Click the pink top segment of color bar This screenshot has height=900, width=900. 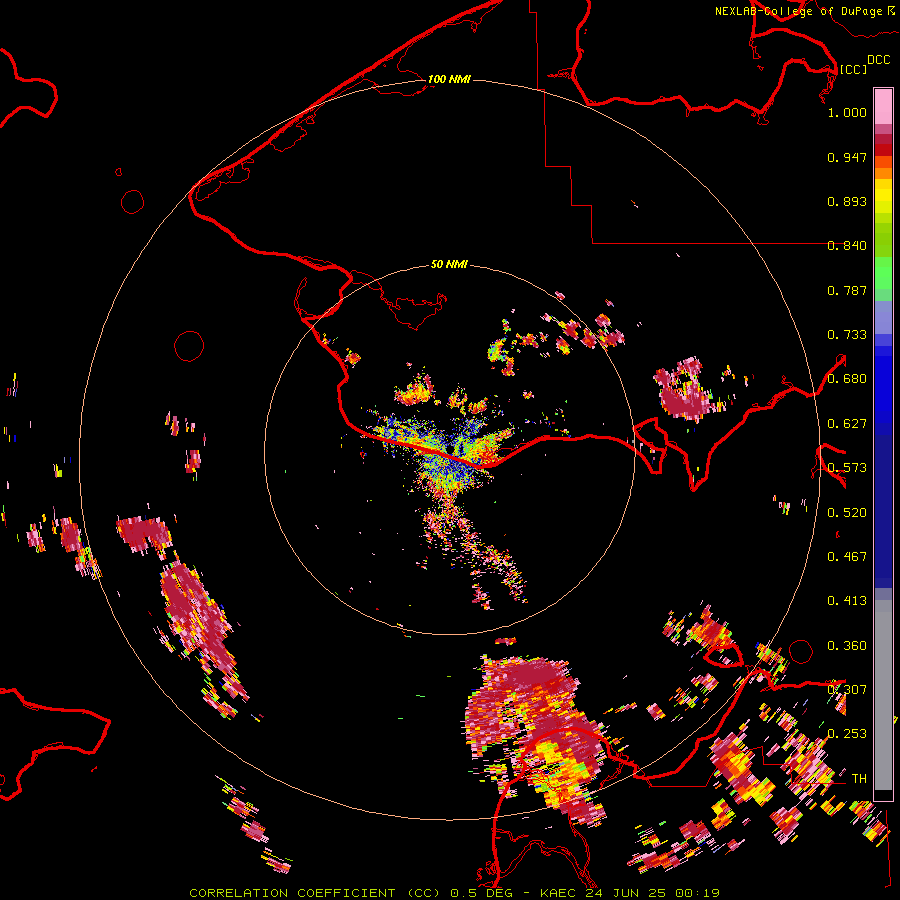(883, 106)
